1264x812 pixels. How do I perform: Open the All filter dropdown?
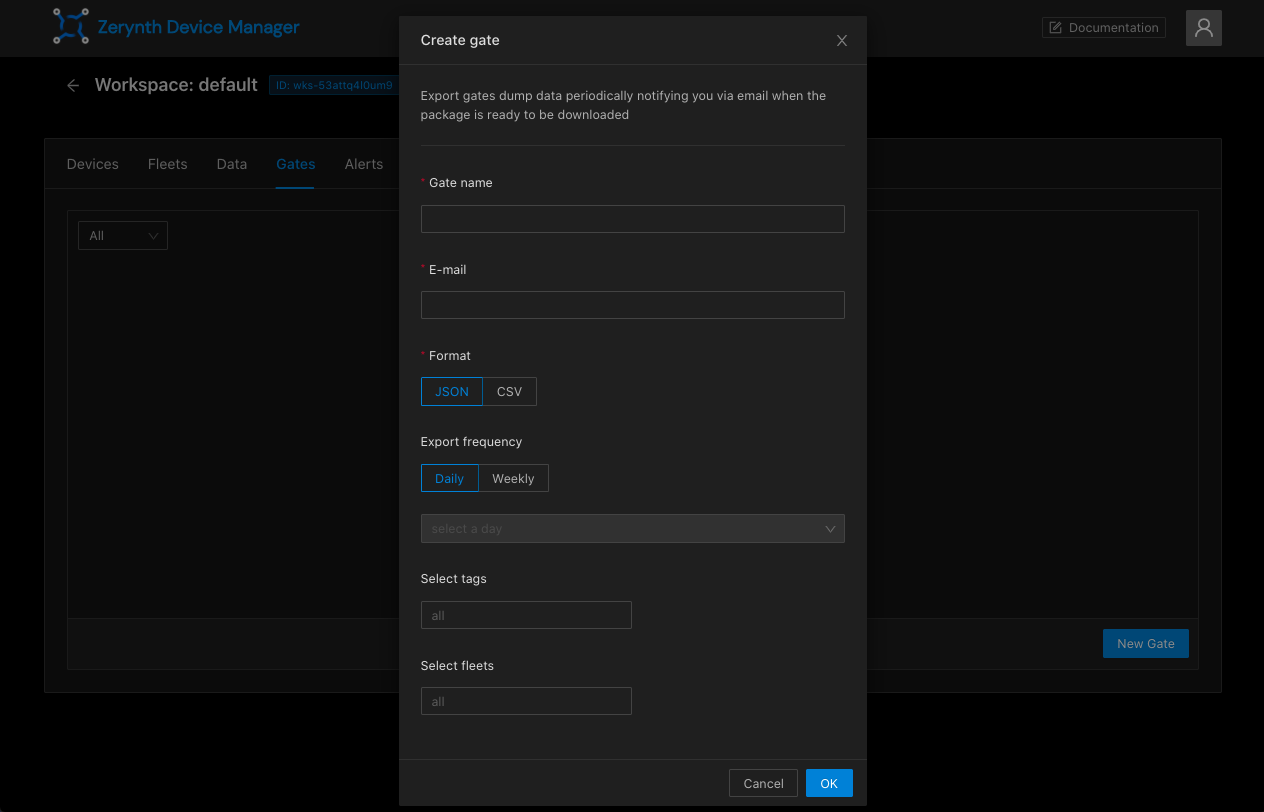point(123,236)
